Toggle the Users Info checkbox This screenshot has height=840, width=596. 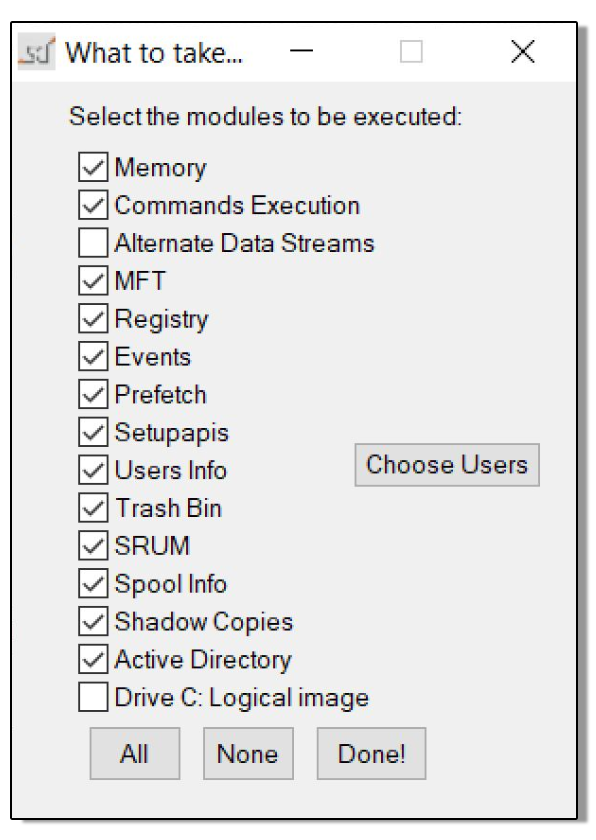(x=93, y=470)
